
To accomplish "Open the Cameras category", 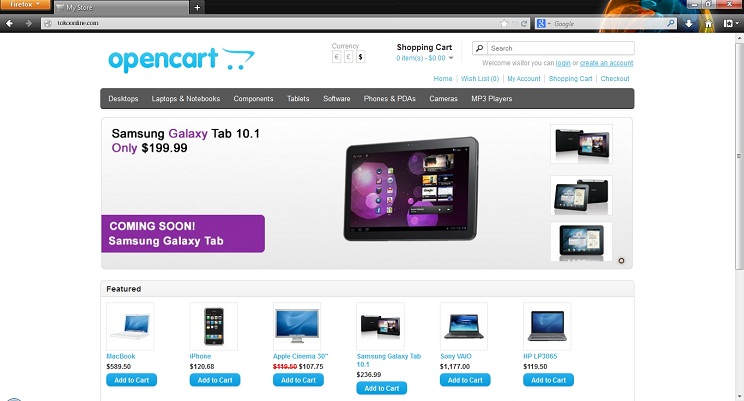I will (x=443, y=99).
